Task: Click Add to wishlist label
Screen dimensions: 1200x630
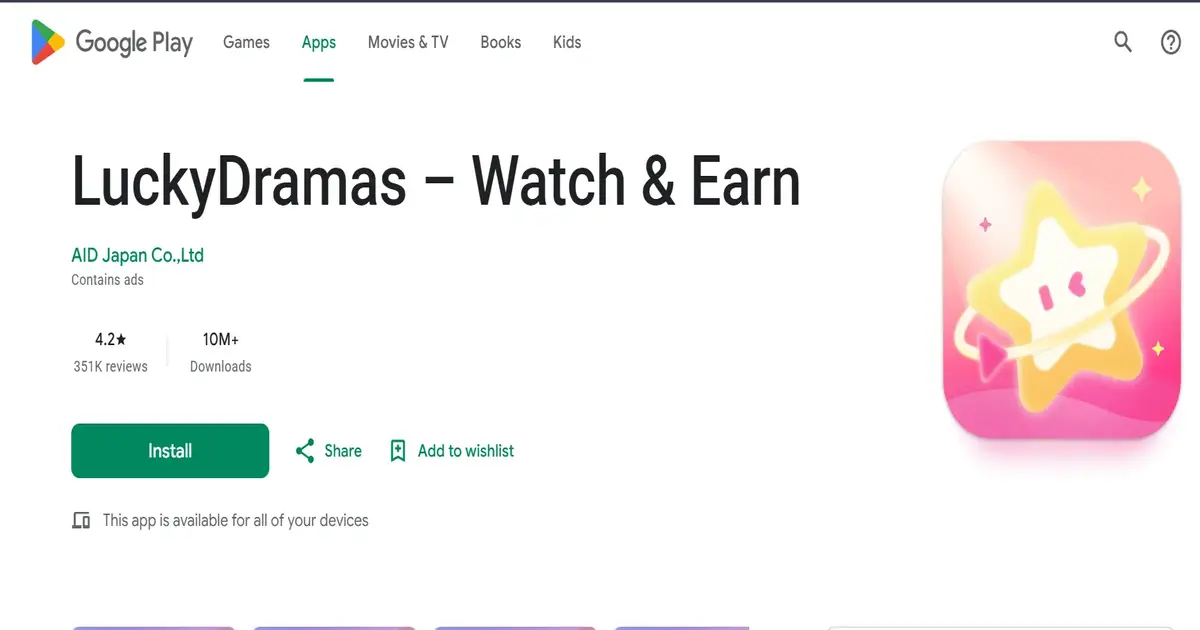Action: 466,451
